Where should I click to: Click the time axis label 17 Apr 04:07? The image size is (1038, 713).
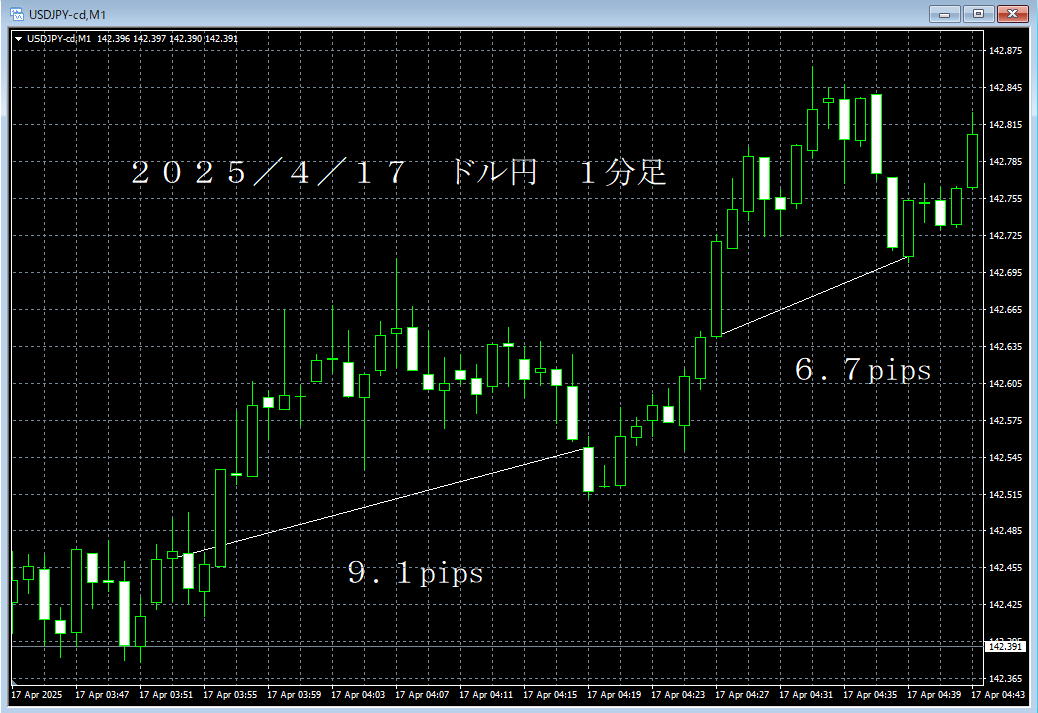click(x=422, y=695)
